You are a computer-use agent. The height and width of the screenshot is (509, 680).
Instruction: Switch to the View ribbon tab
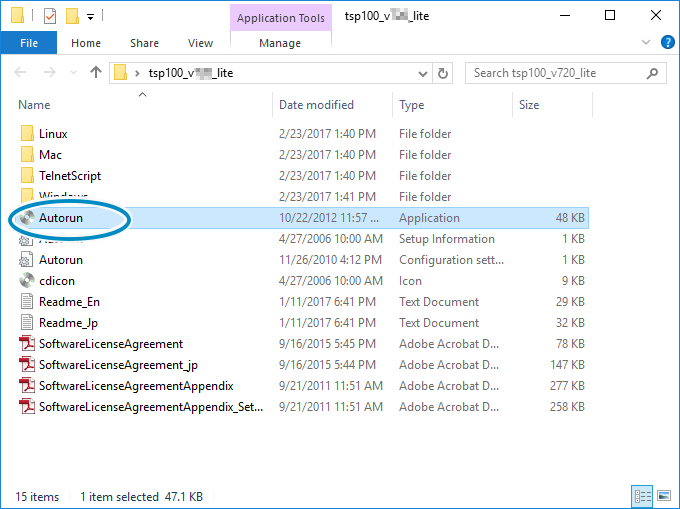(200, 43)
